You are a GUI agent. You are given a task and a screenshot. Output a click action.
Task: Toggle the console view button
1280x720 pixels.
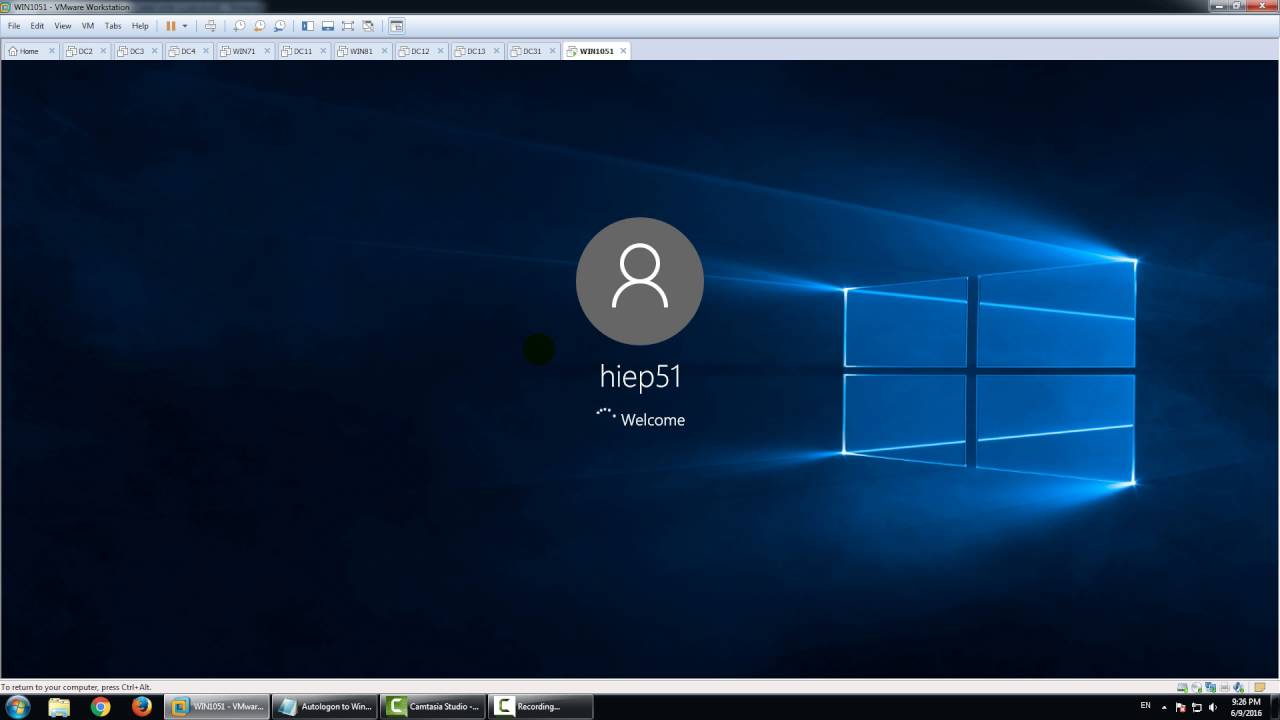tap(397, 26)
